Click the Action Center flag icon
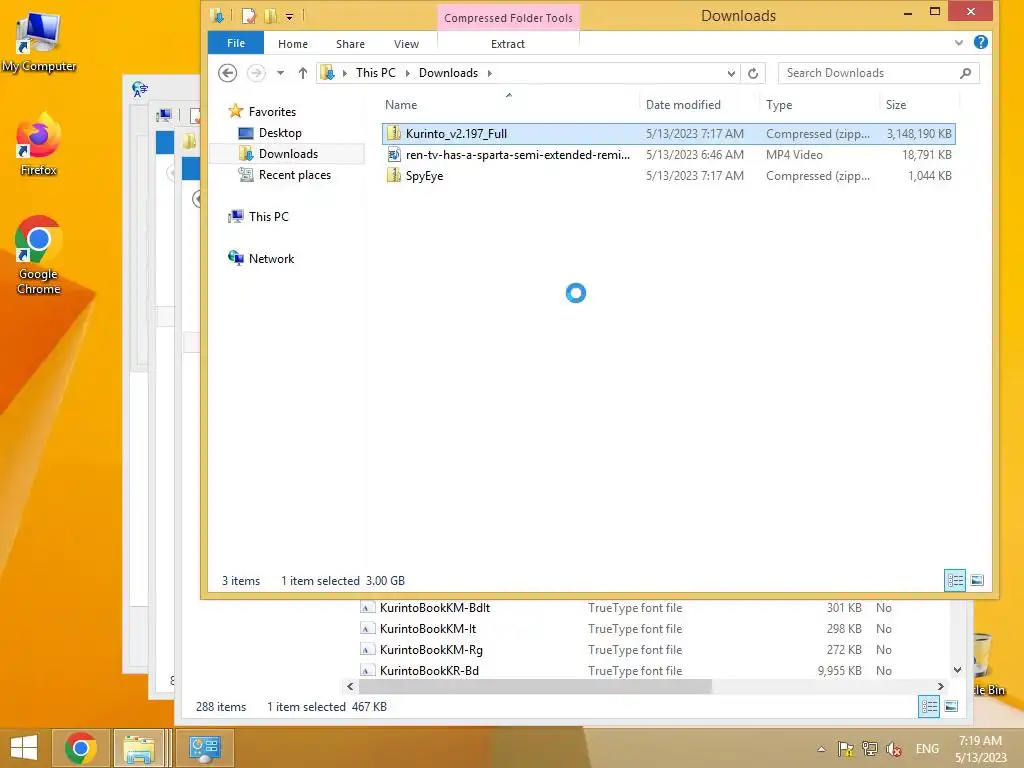1024x768 pixels. pyautogui.click(x=846, y=749)
